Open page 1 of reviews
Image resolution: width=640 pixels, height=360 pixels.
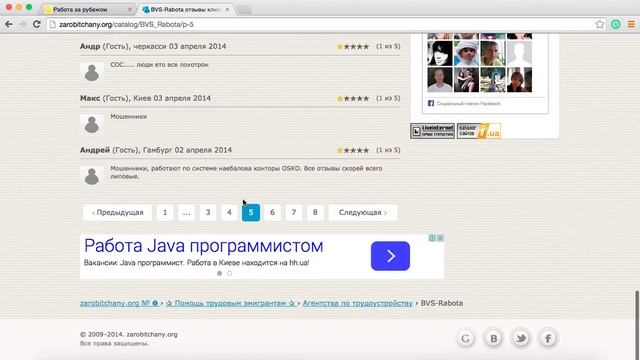click(165, 212)
